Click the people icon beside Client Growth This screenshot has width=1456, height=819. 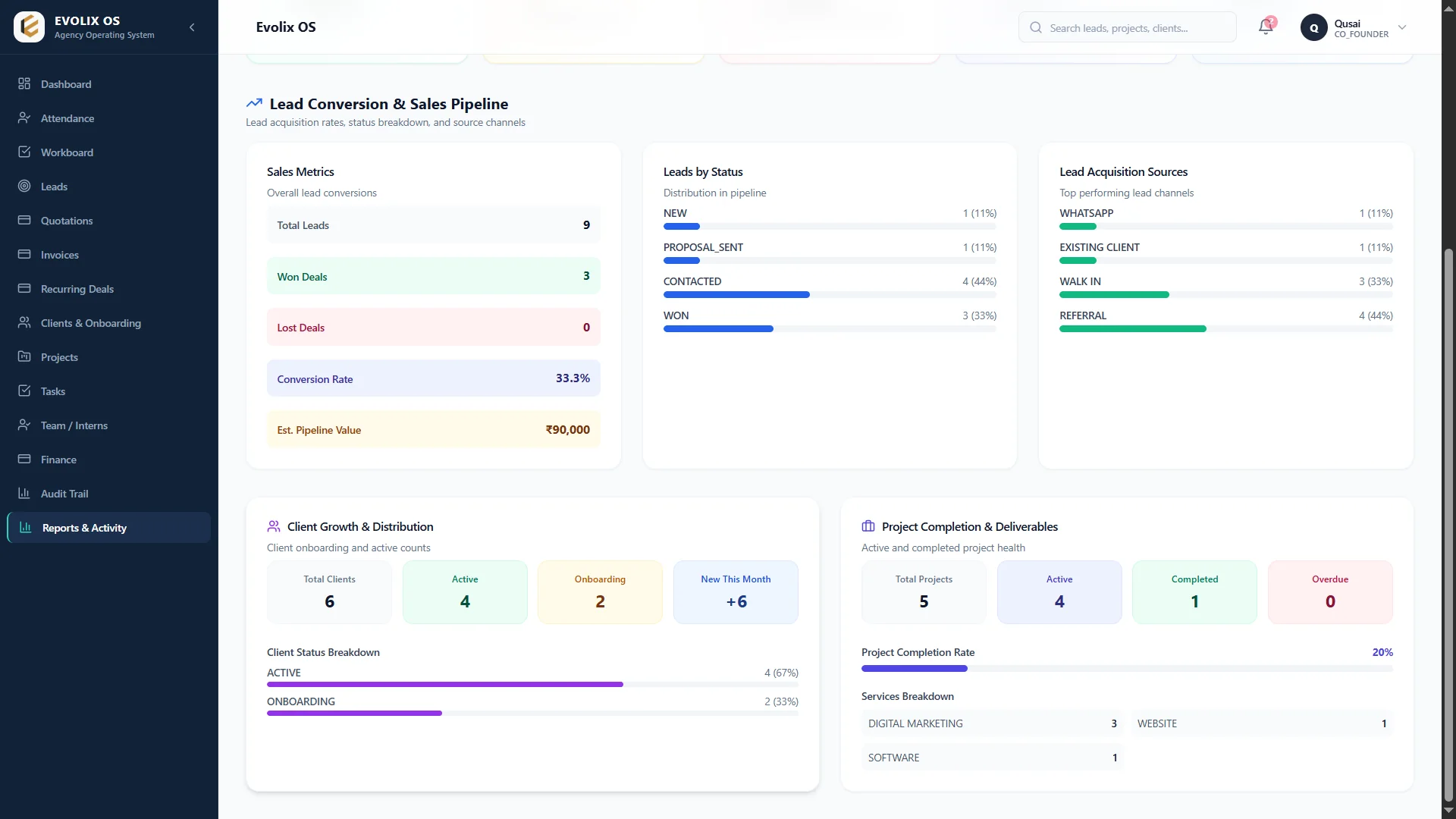pyautogui.click(x=274, y=526)
